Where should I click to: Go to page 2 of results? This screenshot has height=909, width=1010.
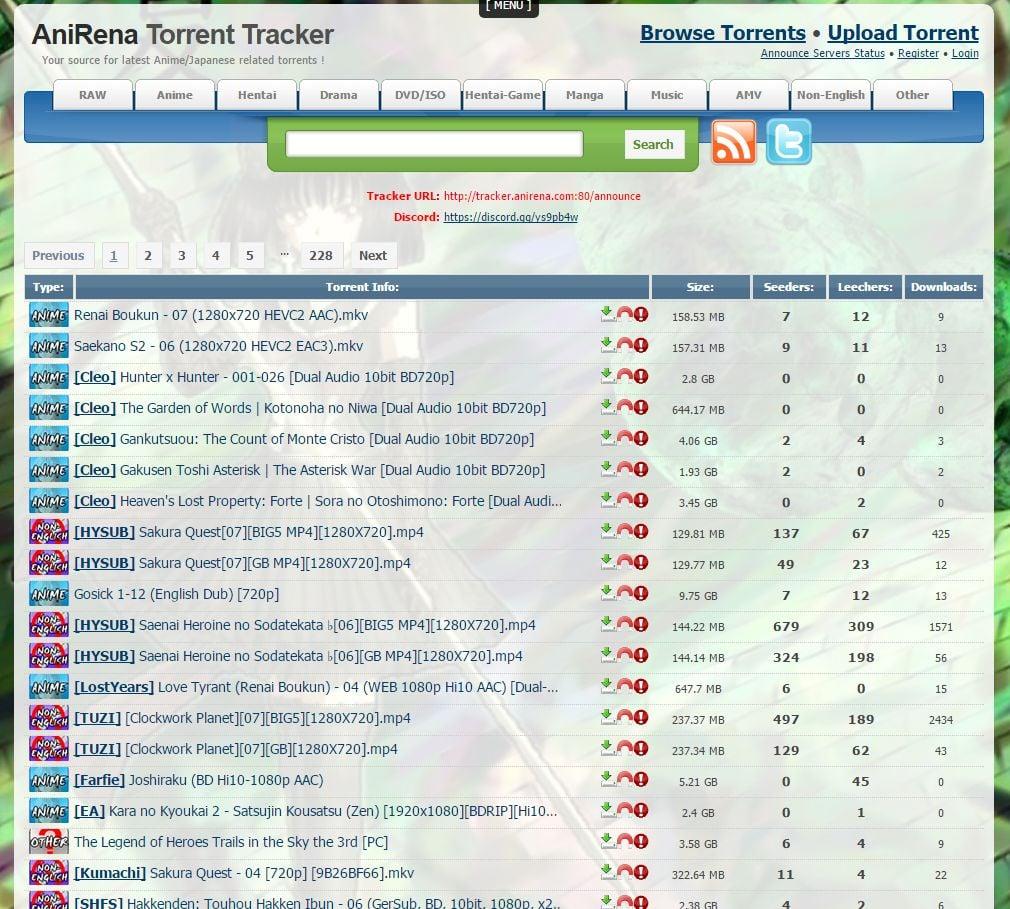pos(148,256)
